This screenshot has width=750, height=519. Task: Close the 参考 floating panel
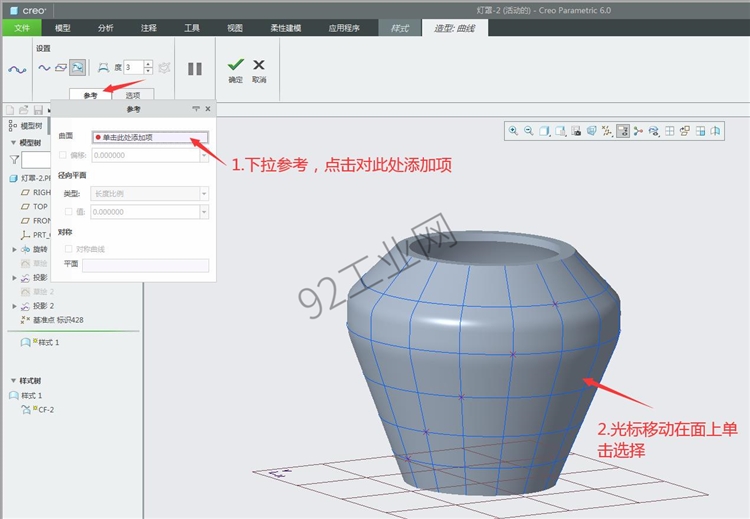(x=208, y=109)
